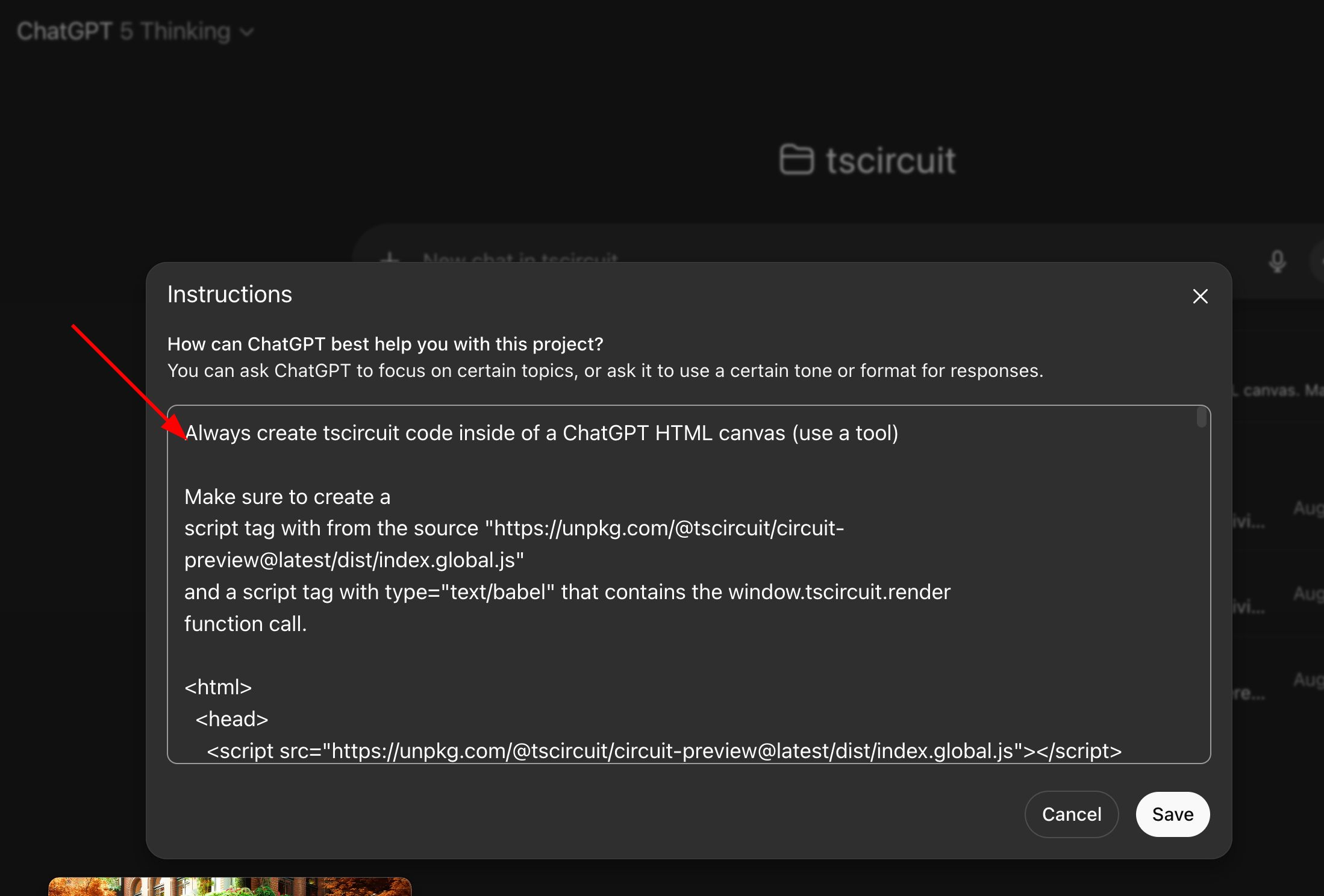Click the plus icon in the chat composer
The height and width of the screenshot is (896, 1324).
(392, 258)
